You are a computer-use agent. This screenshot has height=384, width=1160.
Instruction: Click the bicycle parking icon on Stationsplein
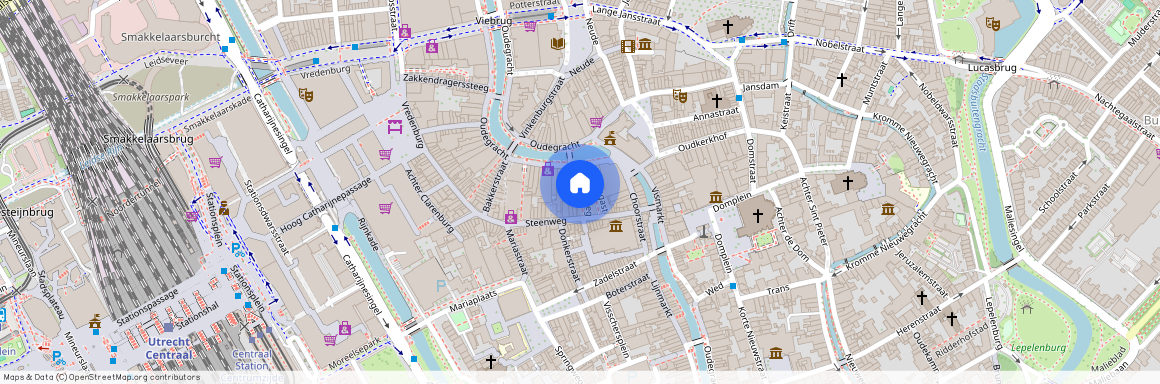237,249
